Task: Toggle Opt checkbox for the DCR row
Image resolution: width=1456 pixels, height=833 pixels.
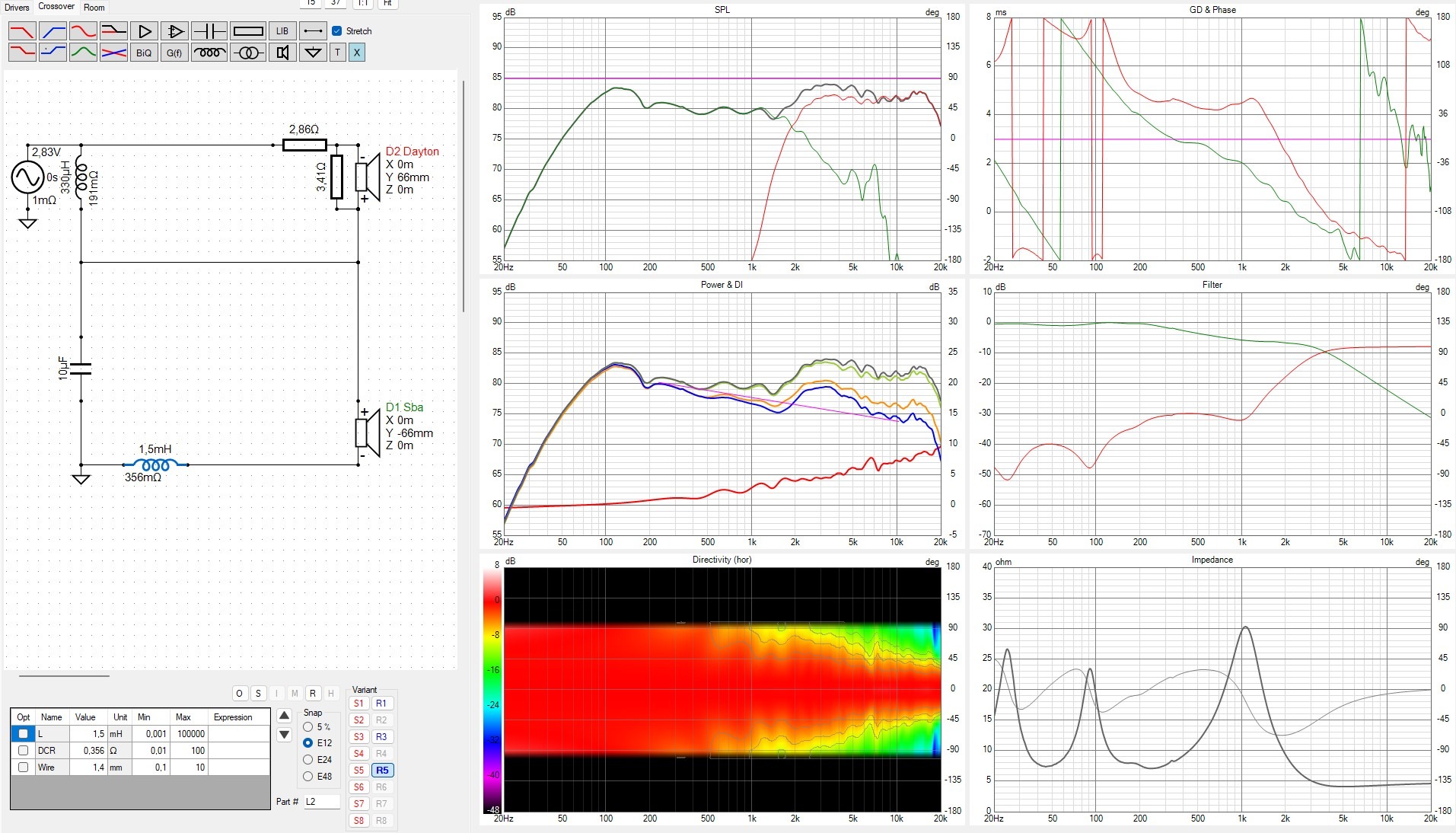Action: 24,751
